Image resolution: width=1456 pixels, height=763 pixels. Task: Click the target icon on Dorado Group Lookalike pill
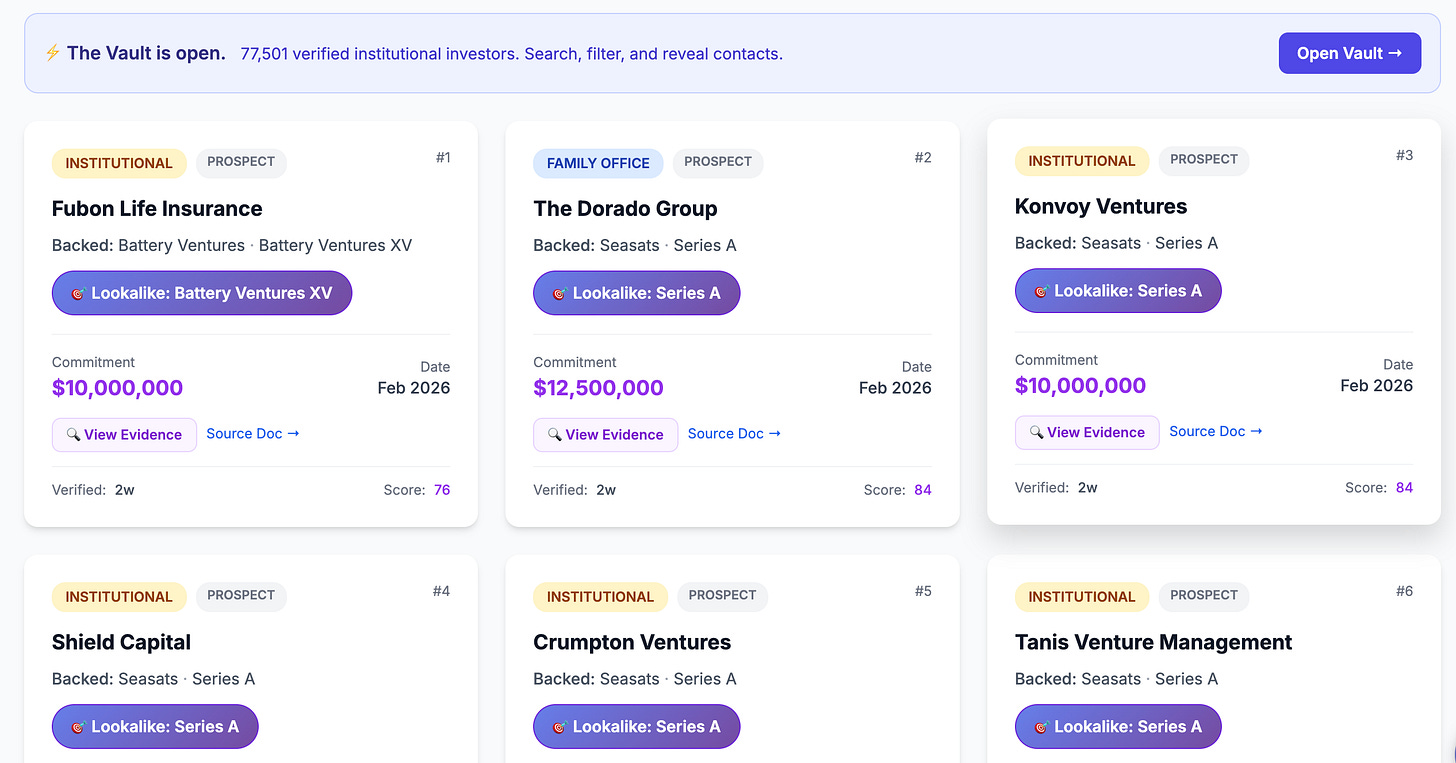click(560, 294)
